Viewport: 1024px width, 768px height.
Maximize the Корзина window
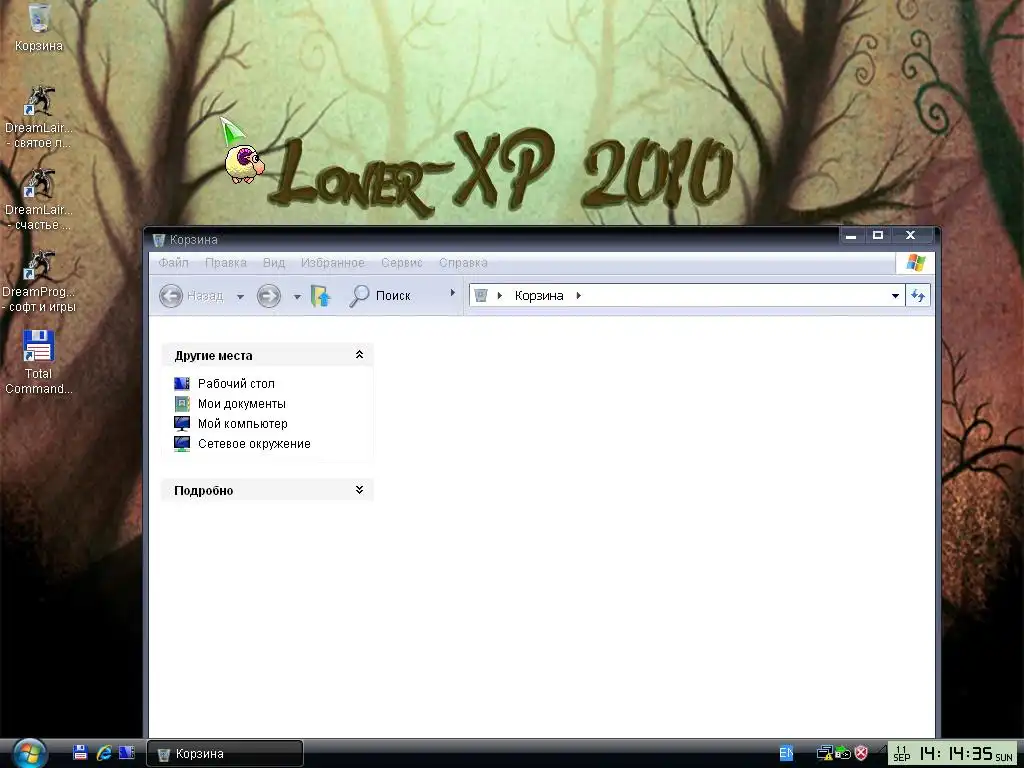(878, 236)
